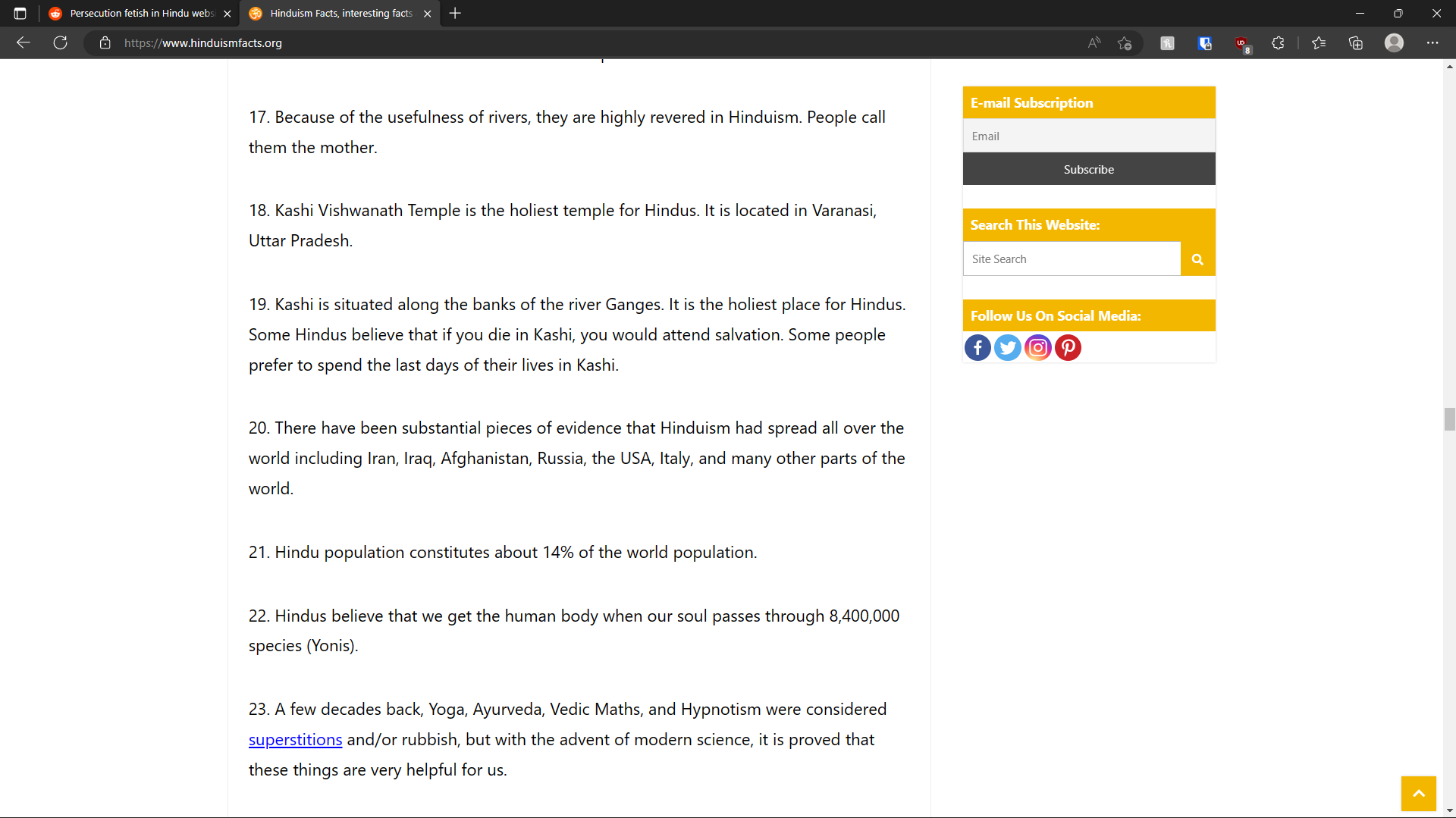Screen dimensions: 1456x818
Task: Open the Read Aloud feature
Action: pos(1094,43)
